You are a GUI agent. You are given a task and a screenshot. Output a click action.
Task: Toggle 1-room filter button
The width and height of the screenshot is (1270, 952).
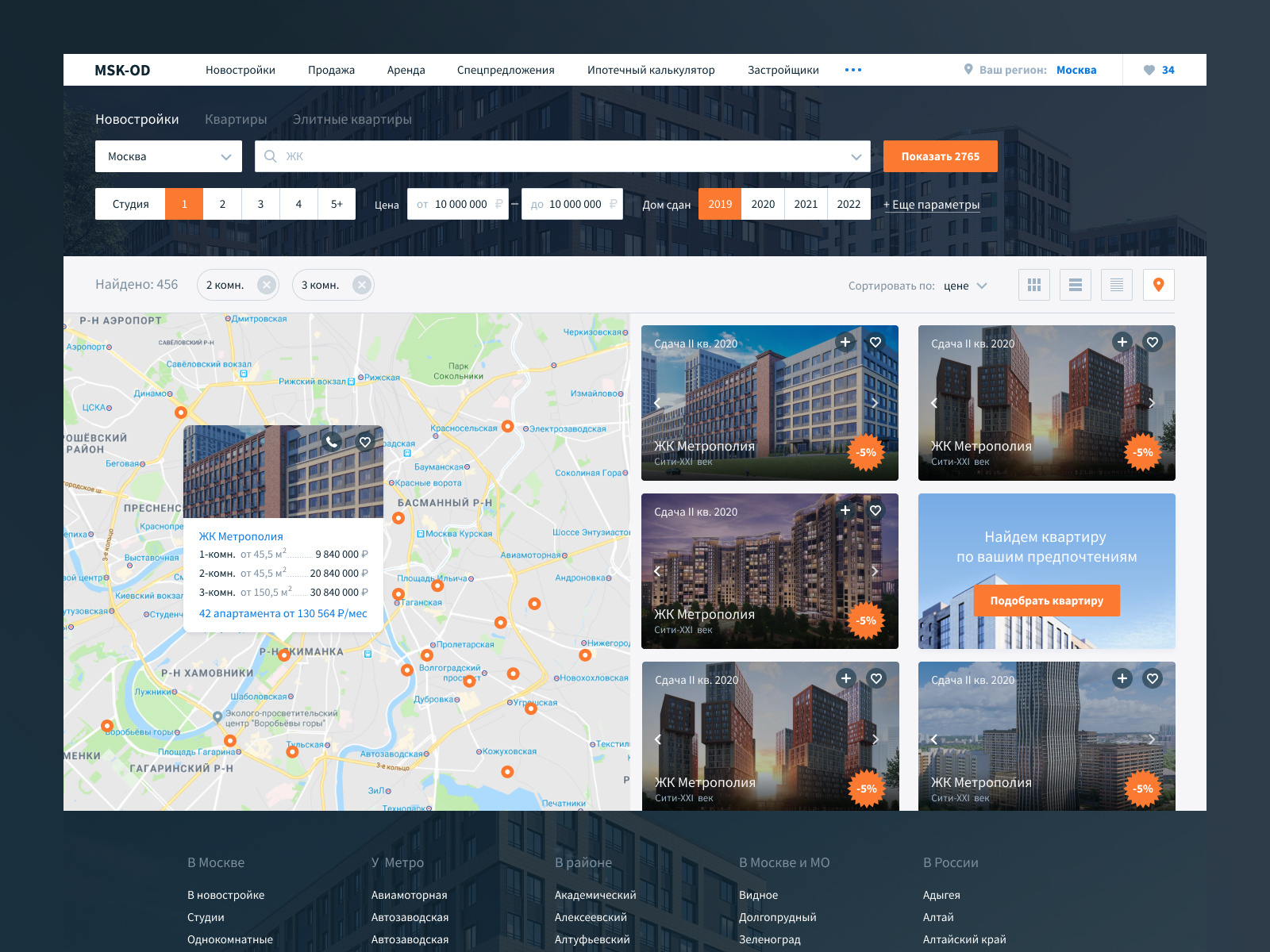184,204
